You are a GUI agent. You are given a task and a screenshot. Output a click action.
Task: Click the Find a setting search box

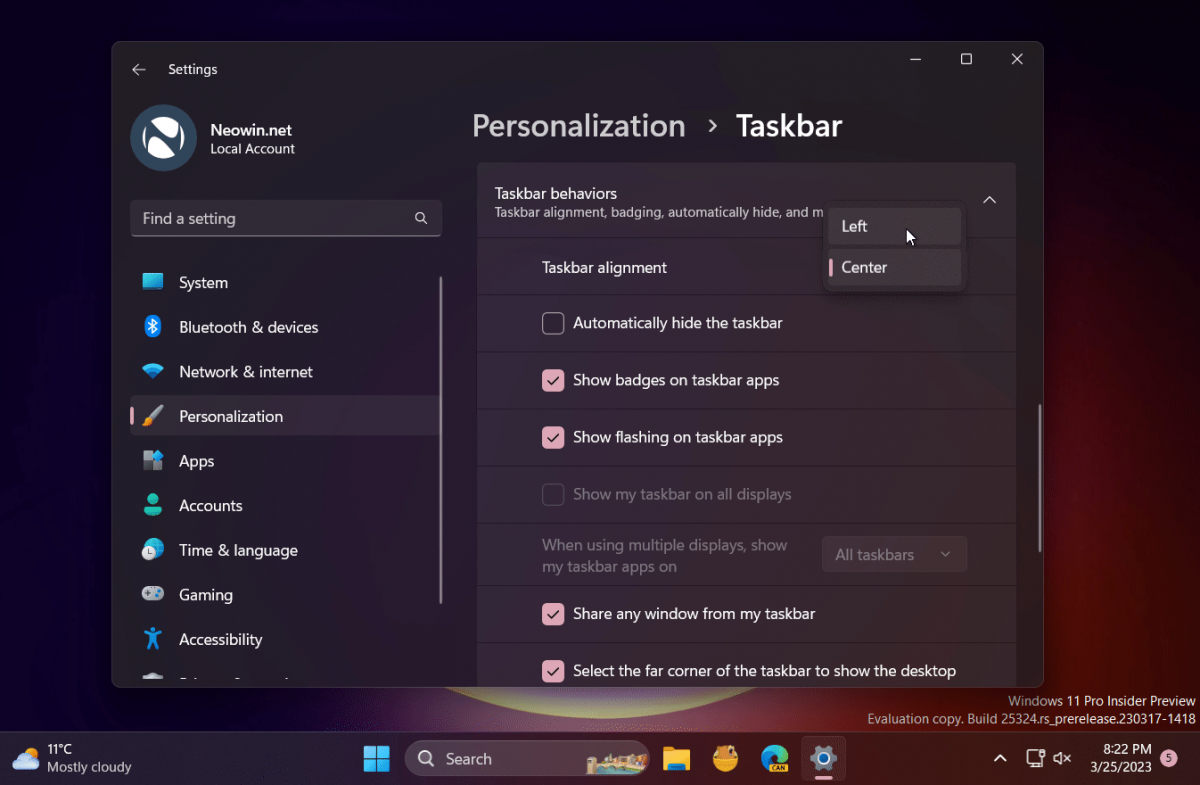tap(286, 218)
